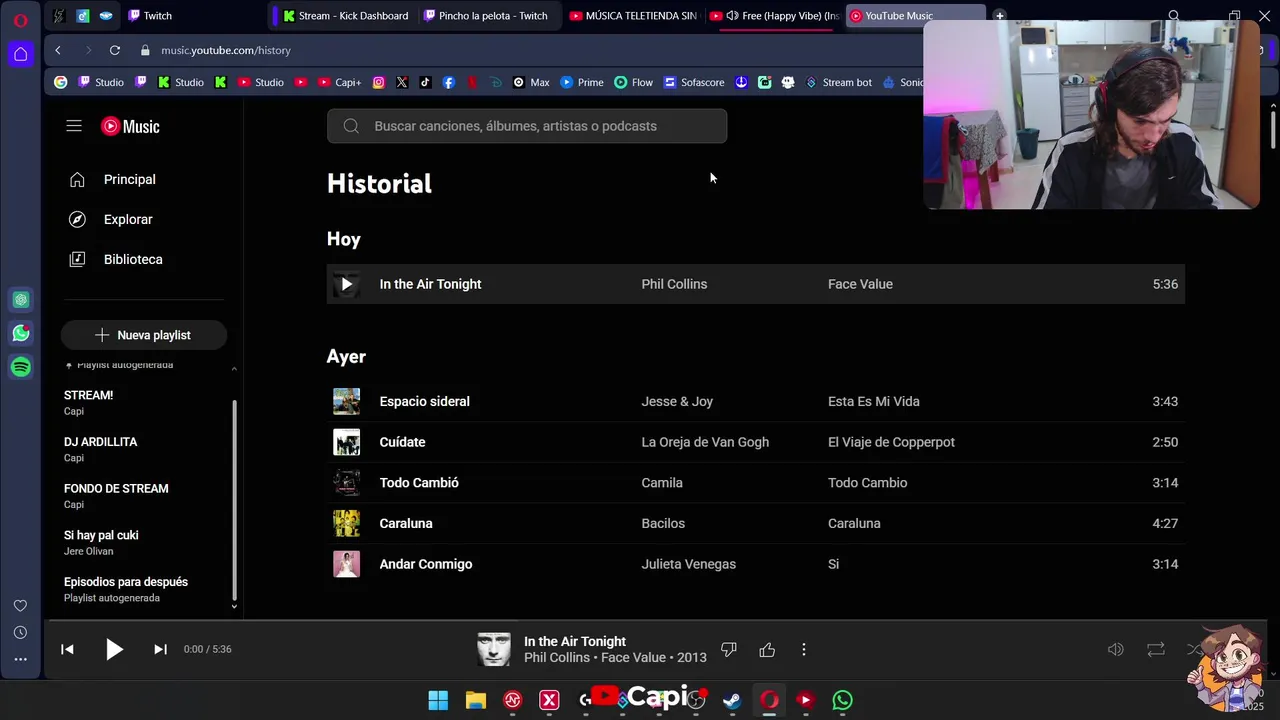The width and height of the screenshot is (1280, 720).
Task: Open more options for current song
Action: pos(804,650)
